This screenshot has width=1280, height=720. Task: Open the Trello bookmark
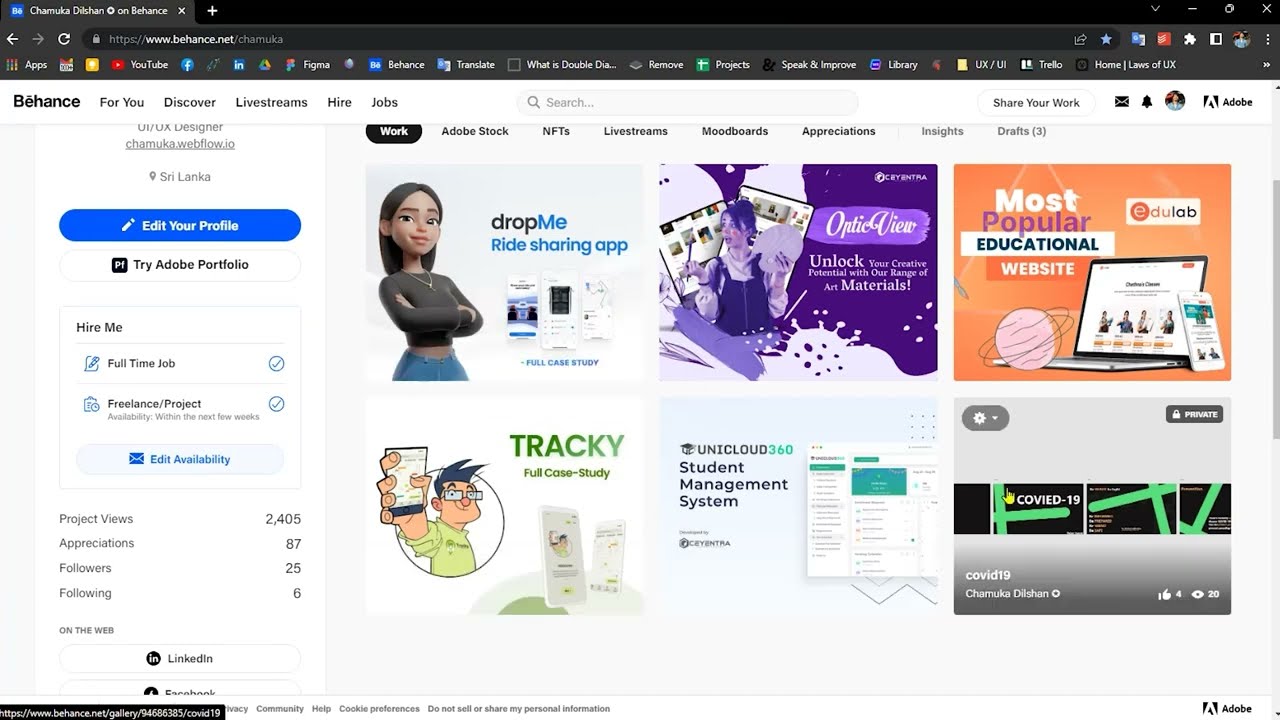tap(1041, 64)
